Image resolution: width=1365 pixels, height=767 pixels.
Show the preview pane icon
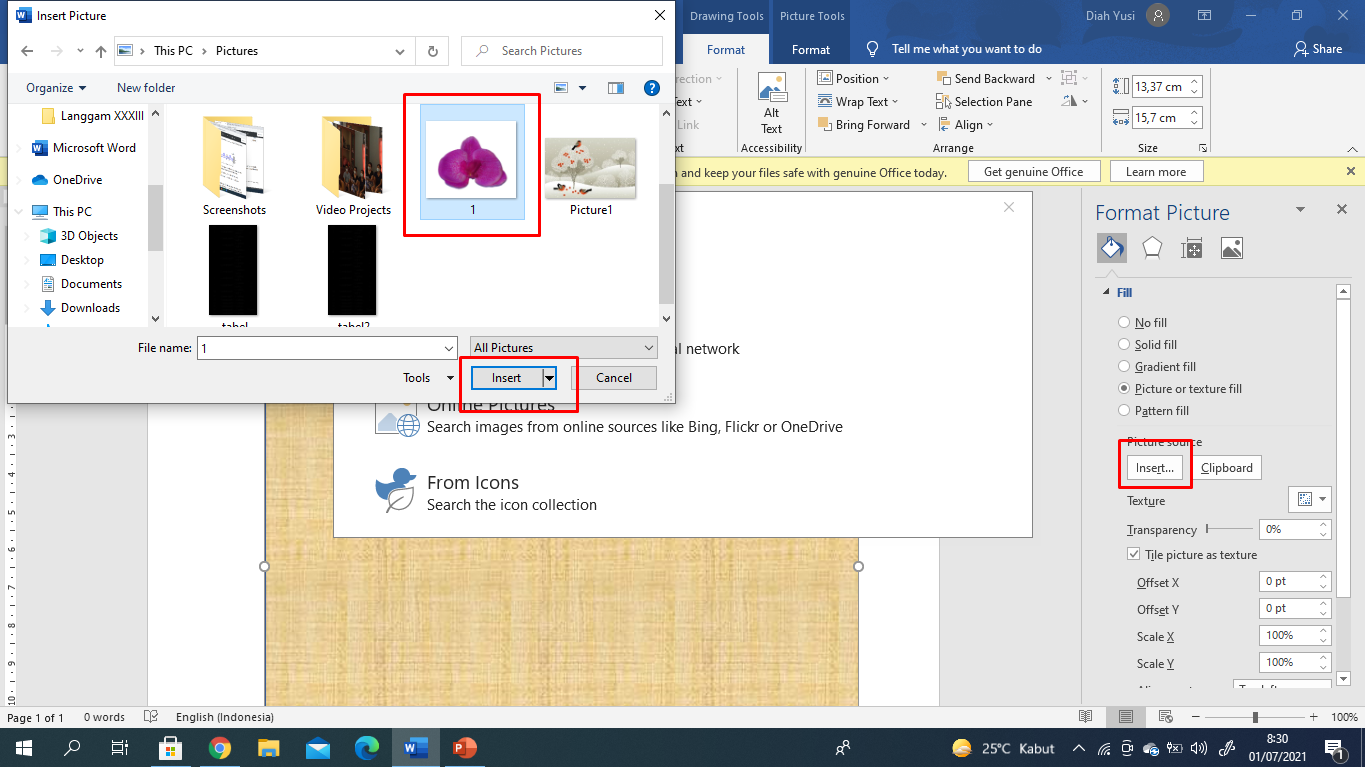[616, 88]
